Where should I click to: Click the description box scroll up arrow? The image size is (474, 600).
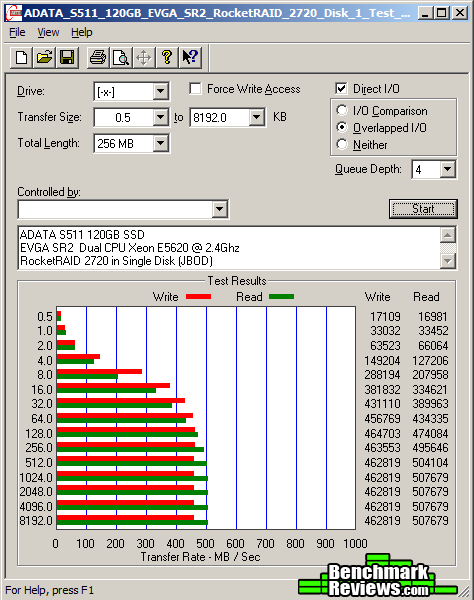click(448, 235)
